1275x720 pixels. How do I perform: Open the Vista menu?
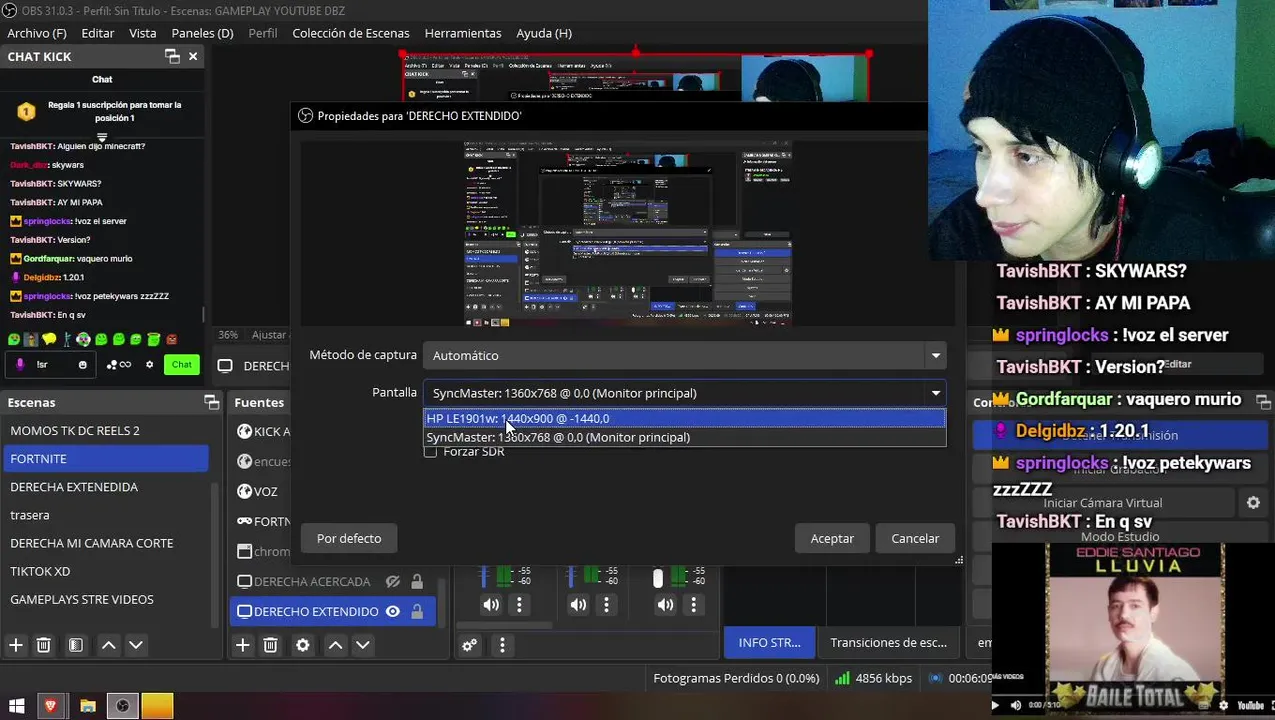click(x=143, y=33)
